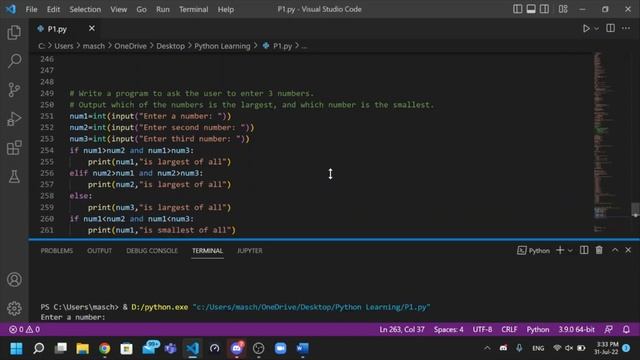This screenshot has height=360, width=640.
Task: Open the File menu
Action: 31,9
